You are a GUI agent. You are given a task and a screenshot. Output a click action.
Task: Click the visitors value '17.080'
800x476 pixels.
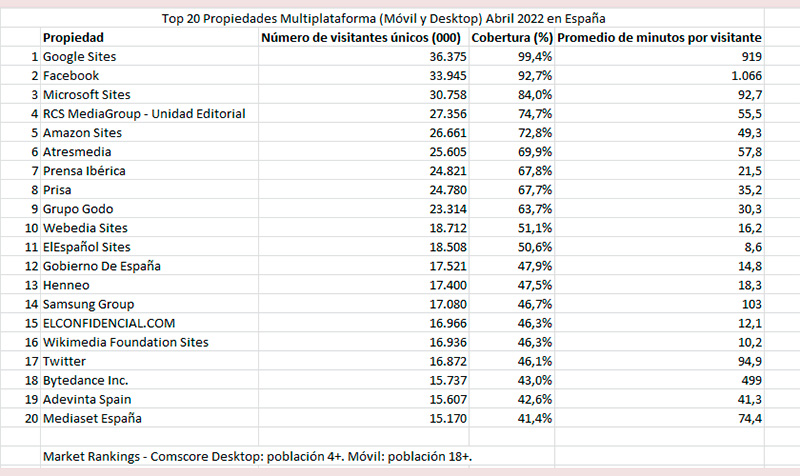447,304
